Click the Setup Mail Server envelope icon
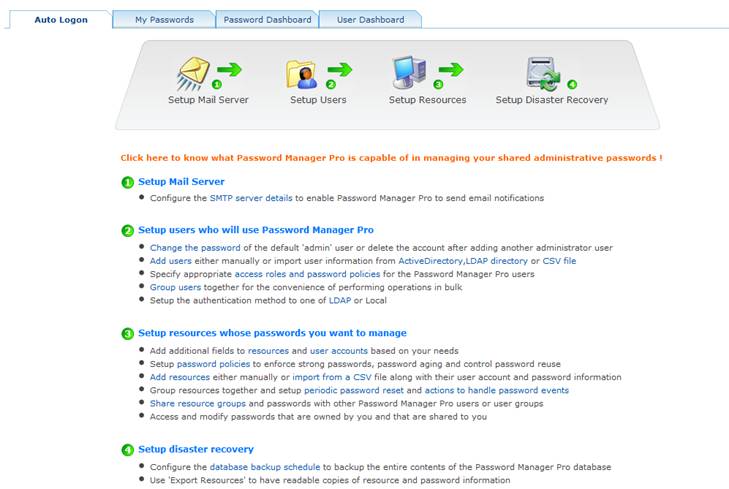The height and width of the screenshot is (489, 729). (193, 73)
